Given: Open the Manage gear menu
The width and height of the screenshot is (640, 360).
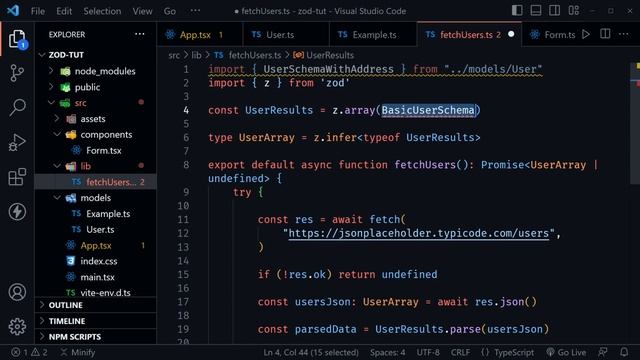Looking at the screenshot, I should pos(17,326).
